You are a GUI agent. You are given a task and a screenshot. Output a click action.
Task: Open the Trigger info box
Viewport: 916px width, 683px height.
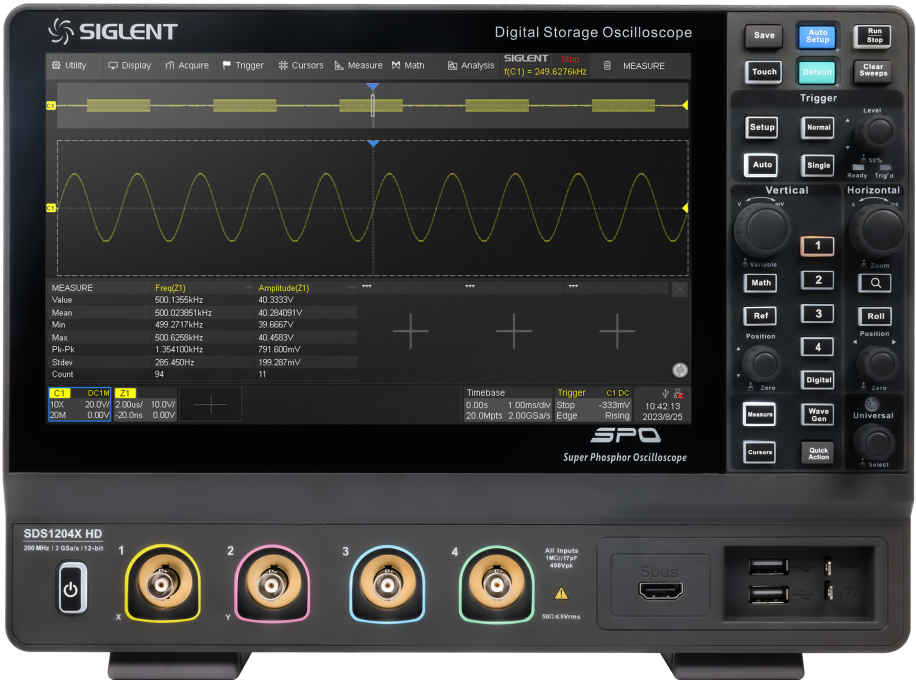(593, 404)
